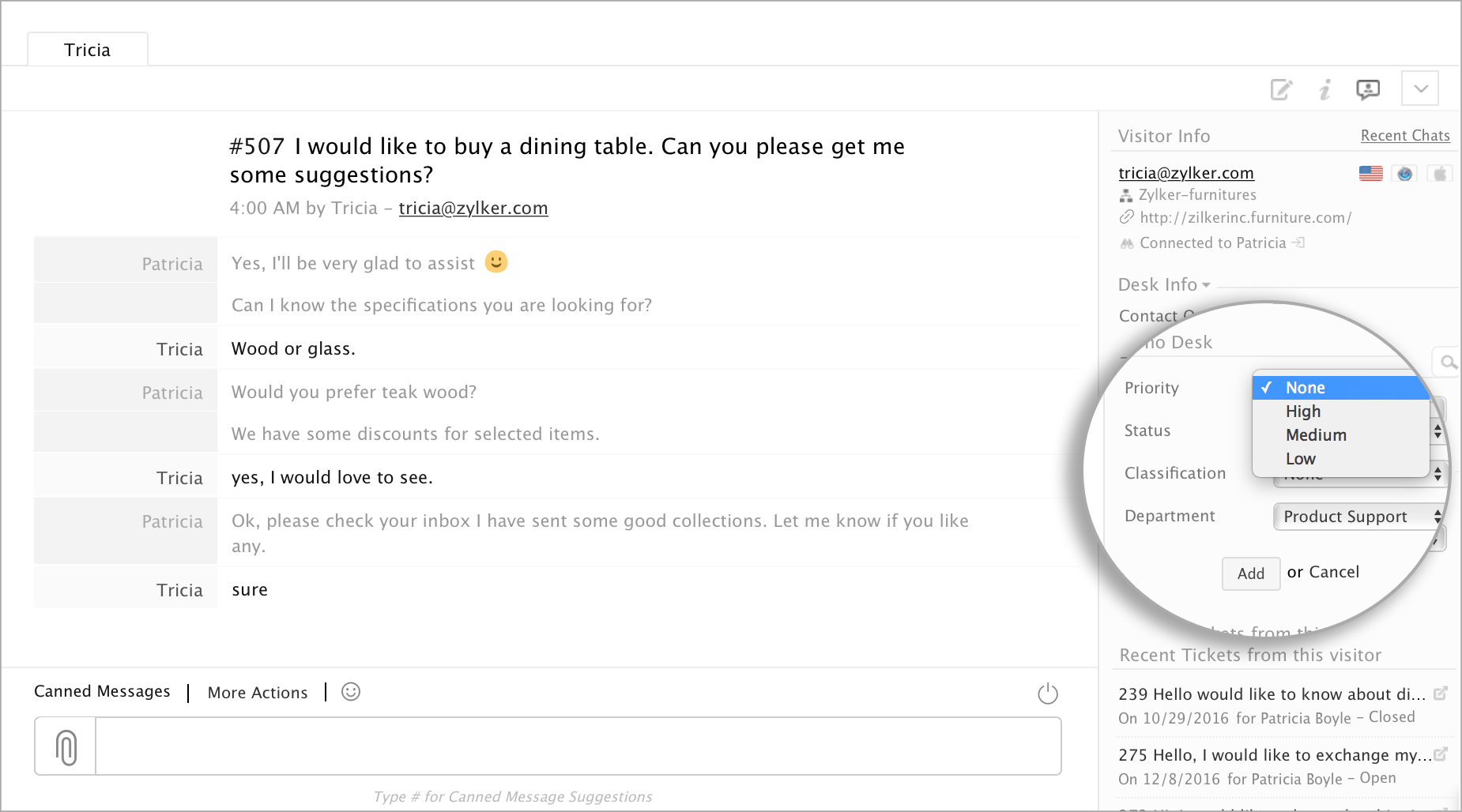Choose Medium from priority list
1462x812 pixels.
tap(1316, 435)
